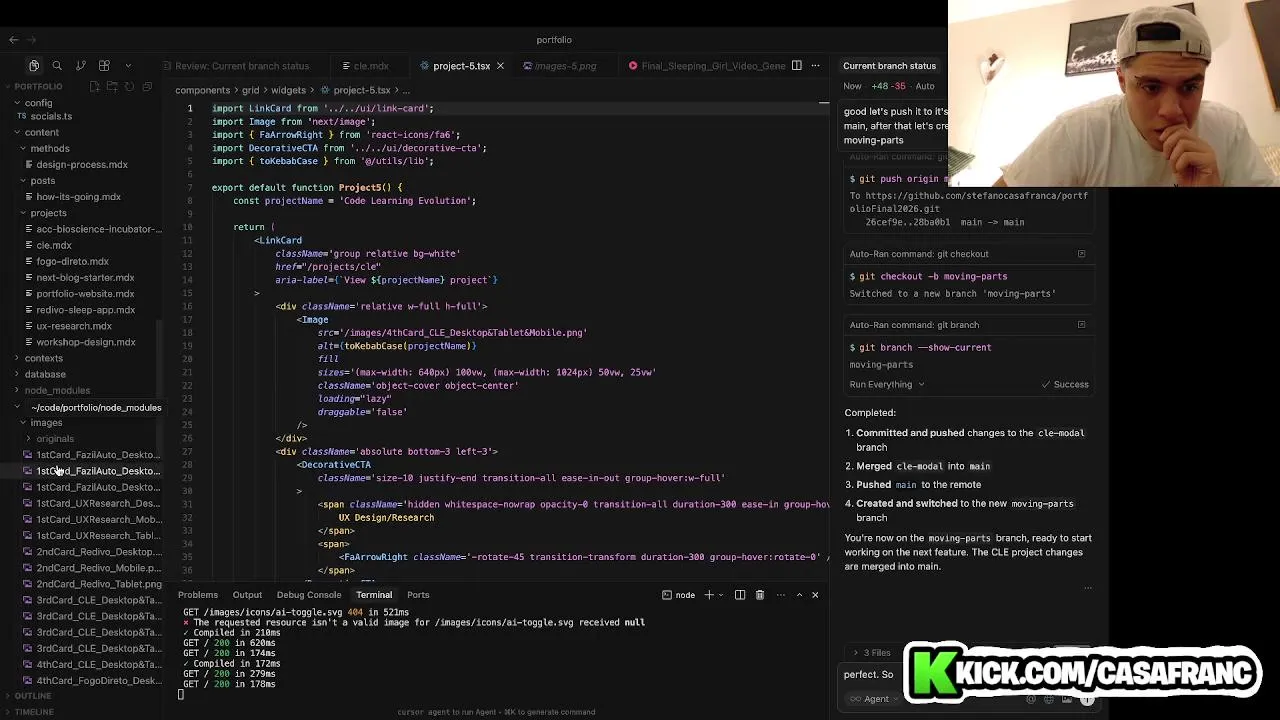Kill the terminal with trash icon
The width and height of the screenshot is (1280, 720).
click(760, 595)
